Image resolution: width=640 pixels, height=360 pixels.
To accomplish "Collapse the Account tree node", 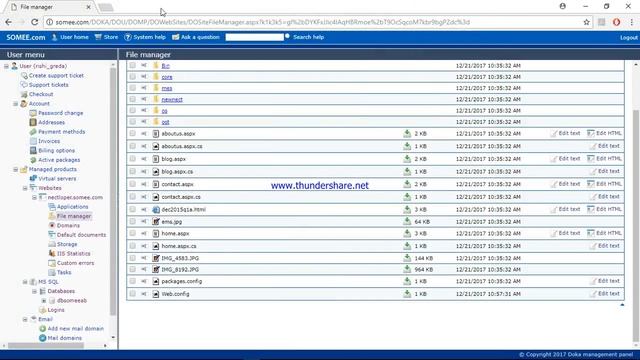I will tap(16, 104).
